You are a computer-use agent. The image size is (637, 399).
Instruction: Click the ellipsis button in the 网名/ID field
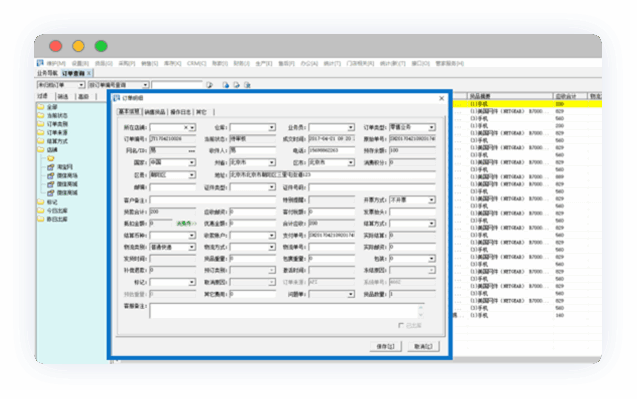(191, 151)
